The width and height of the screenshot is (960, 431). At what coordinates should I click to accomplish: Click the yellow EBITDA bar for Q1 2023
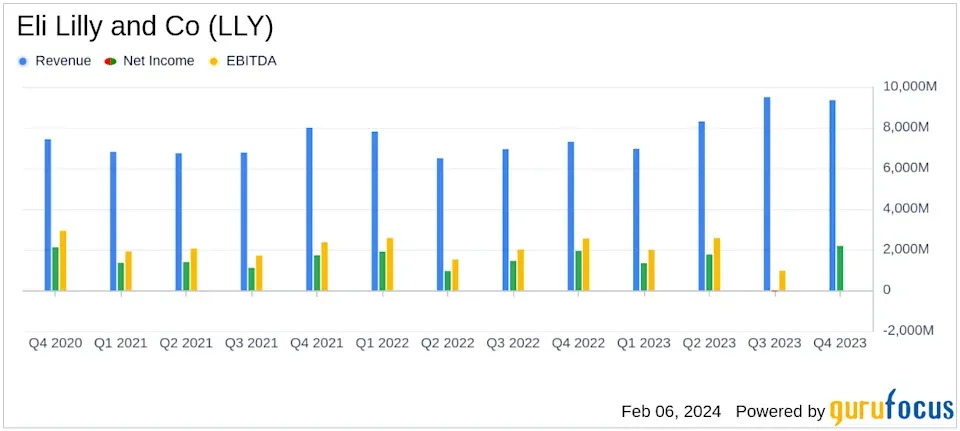(651, 270)
